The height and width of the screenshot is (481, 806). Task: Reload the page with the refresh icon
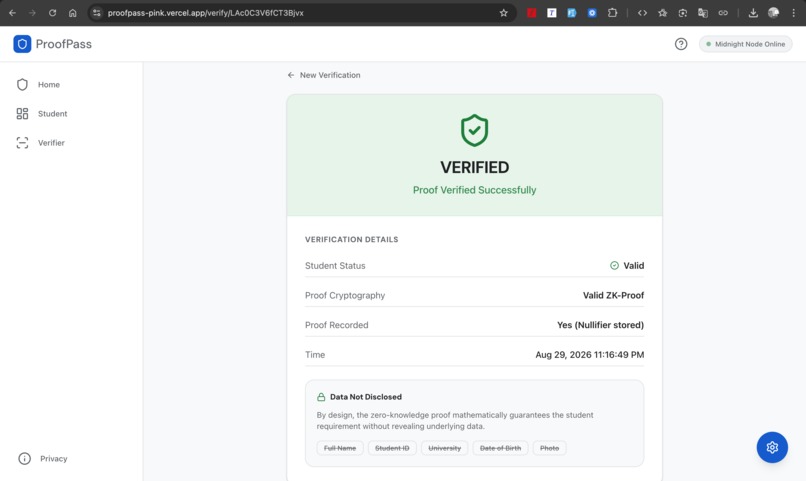[52, 13]
